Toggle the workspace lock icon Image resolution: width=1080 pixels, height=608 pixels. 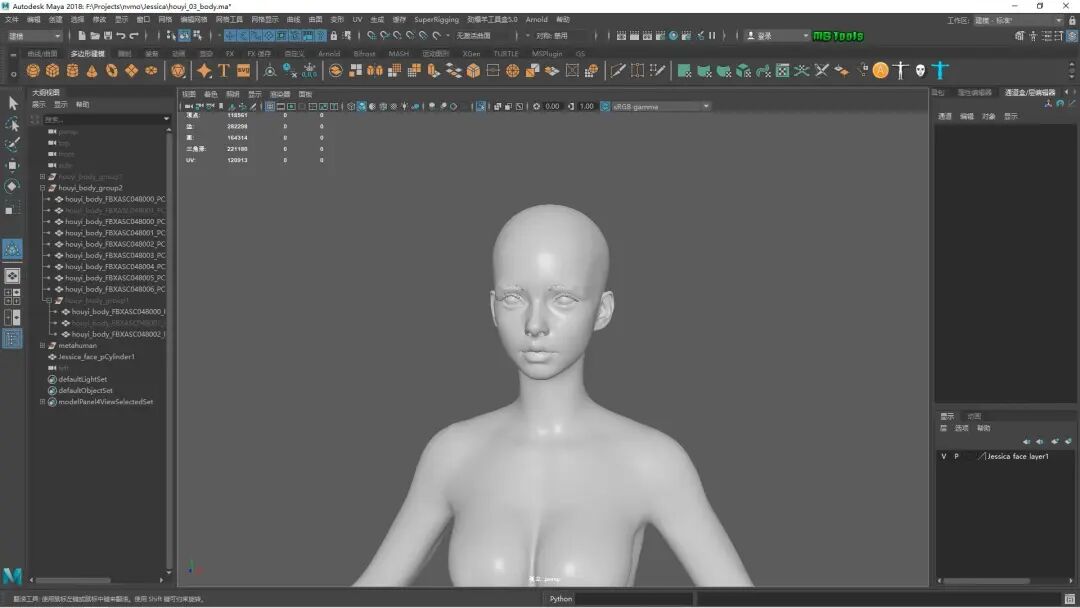click(x=1073, y=20)
